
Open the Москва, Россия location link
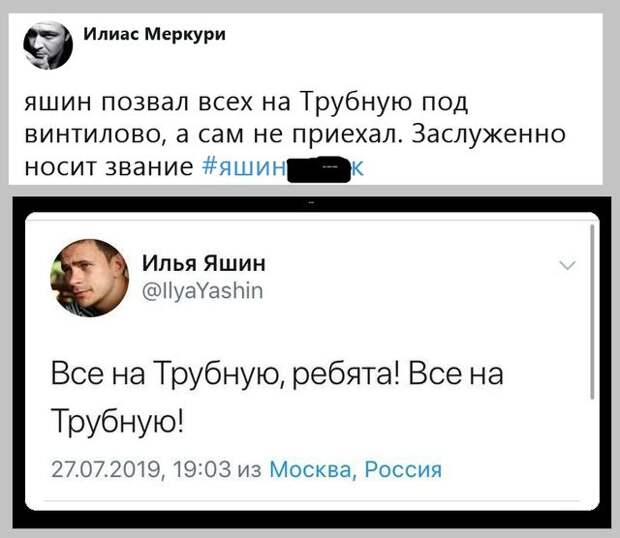point(355,470)
